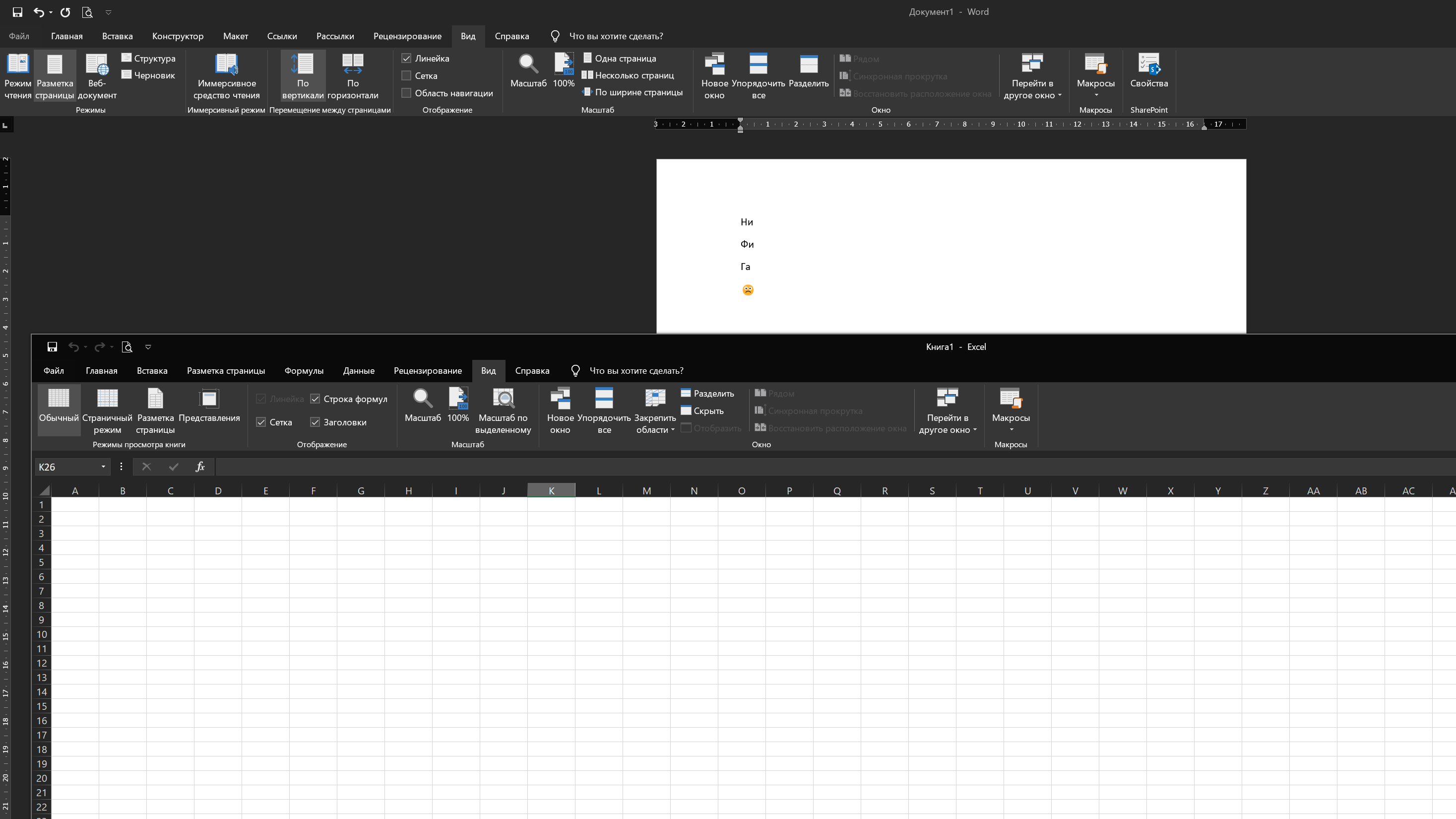This screenshot has width=1456, height=819.
Task: Open the SharePoint Properties icon in Word
Action: [x=1148, y=65]
